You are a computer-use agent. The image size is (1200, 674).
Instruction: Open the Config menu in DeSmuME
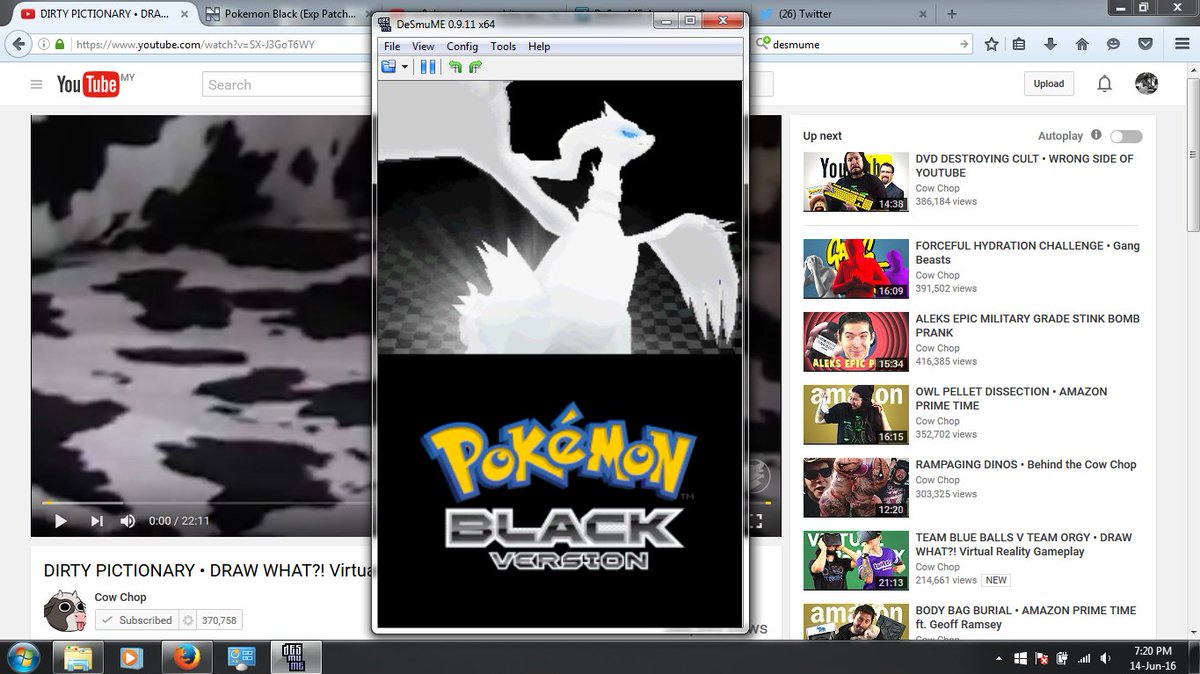point(462,46)
